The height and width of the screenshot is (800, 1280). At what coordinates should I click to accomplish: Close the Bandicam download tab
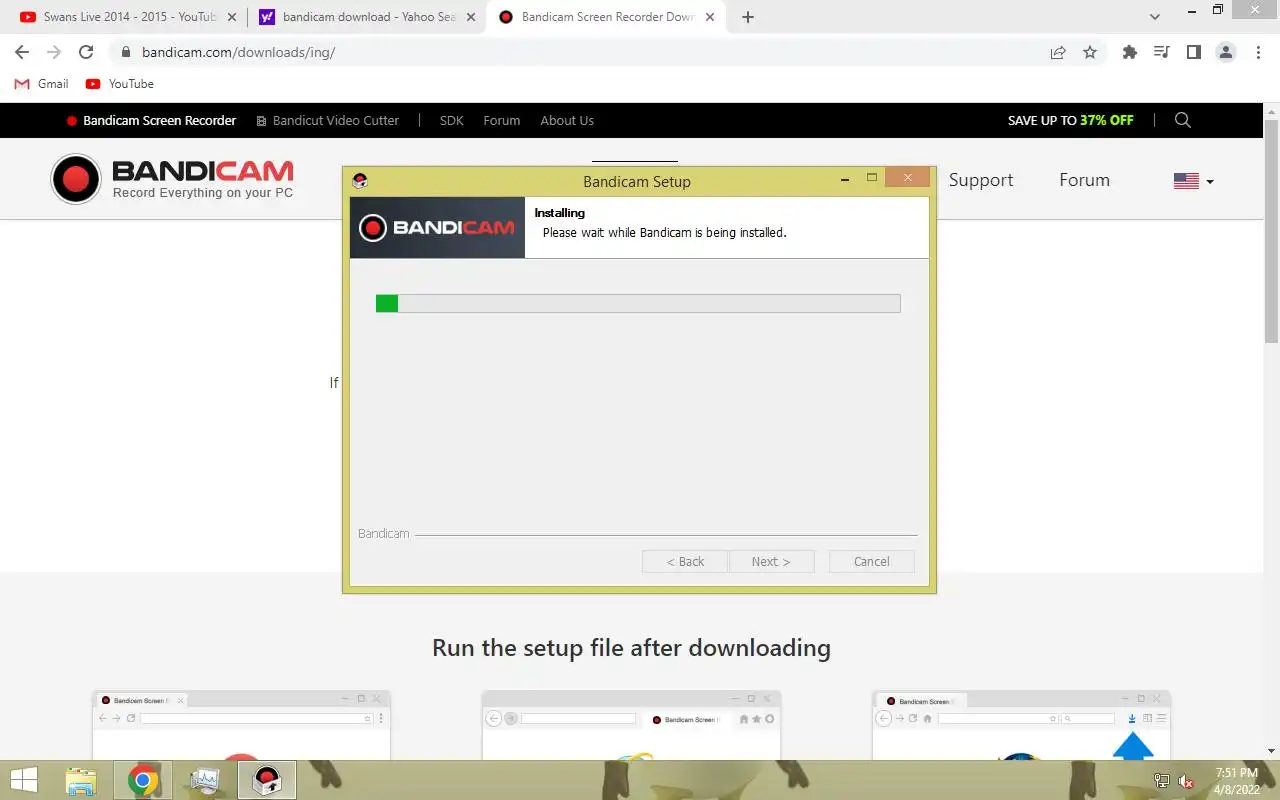coord(710,17)
